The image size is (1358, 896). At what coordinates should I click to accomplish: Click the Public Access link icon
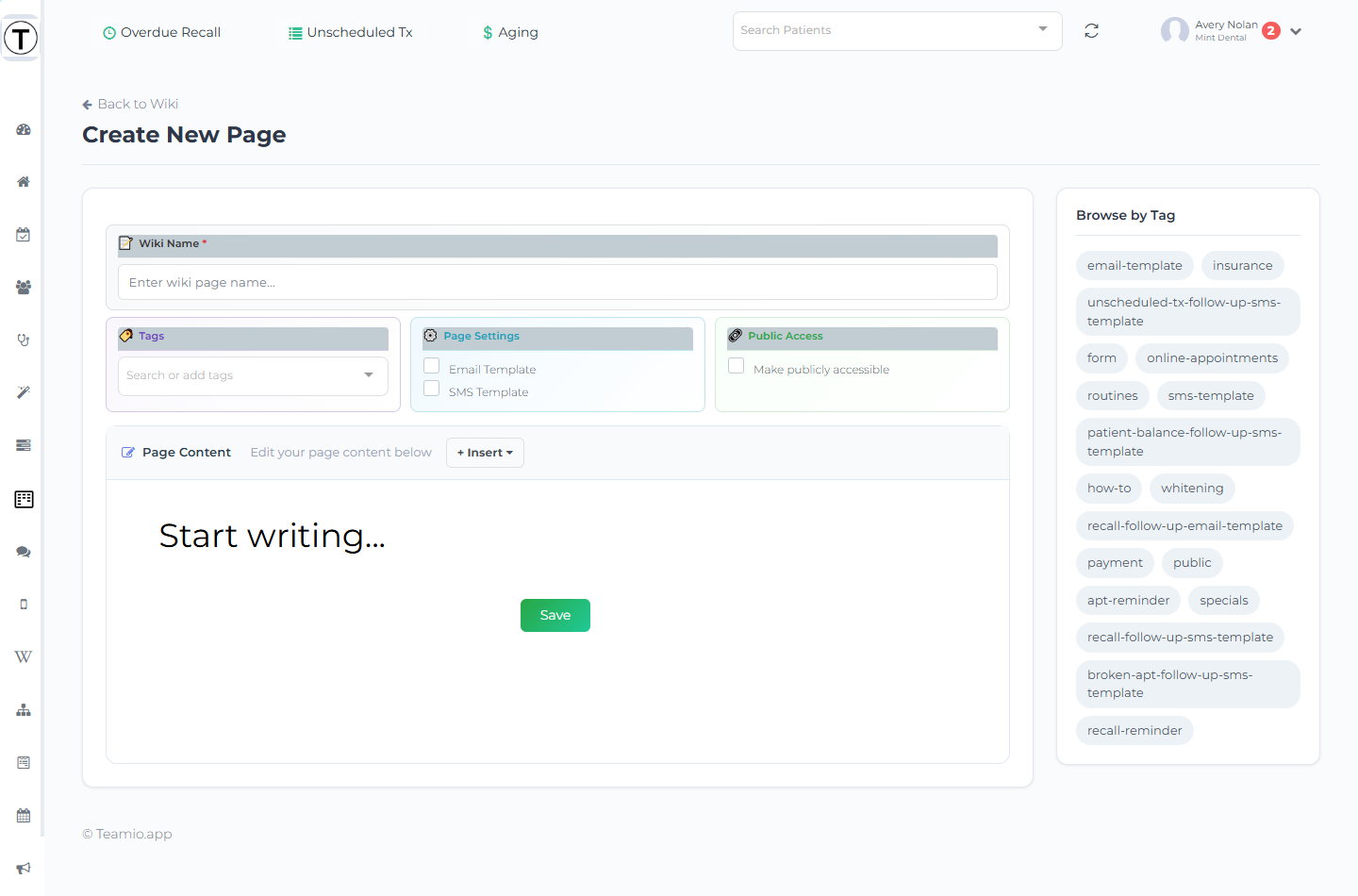pos(736,336)
